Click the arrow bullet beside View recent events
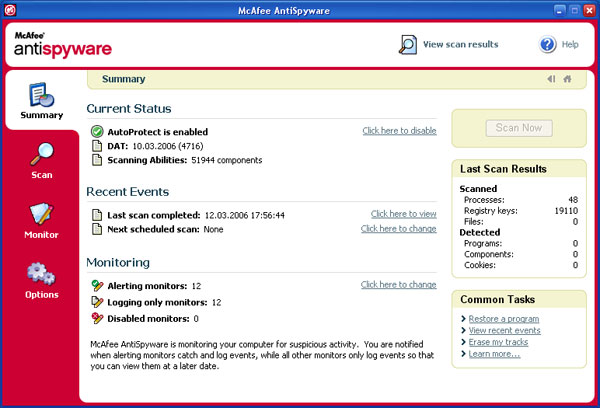Image resolution: width=600 pixels, height=408 pixels. (x=463, y=330)
